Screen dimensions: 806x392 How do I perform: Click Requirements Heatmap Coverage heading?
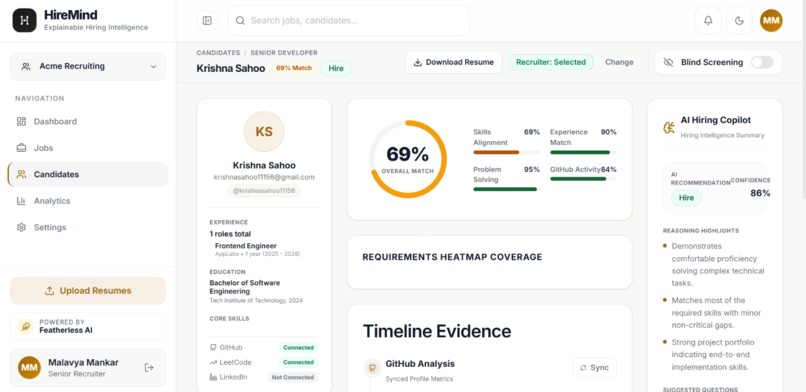tap(452, 257)
